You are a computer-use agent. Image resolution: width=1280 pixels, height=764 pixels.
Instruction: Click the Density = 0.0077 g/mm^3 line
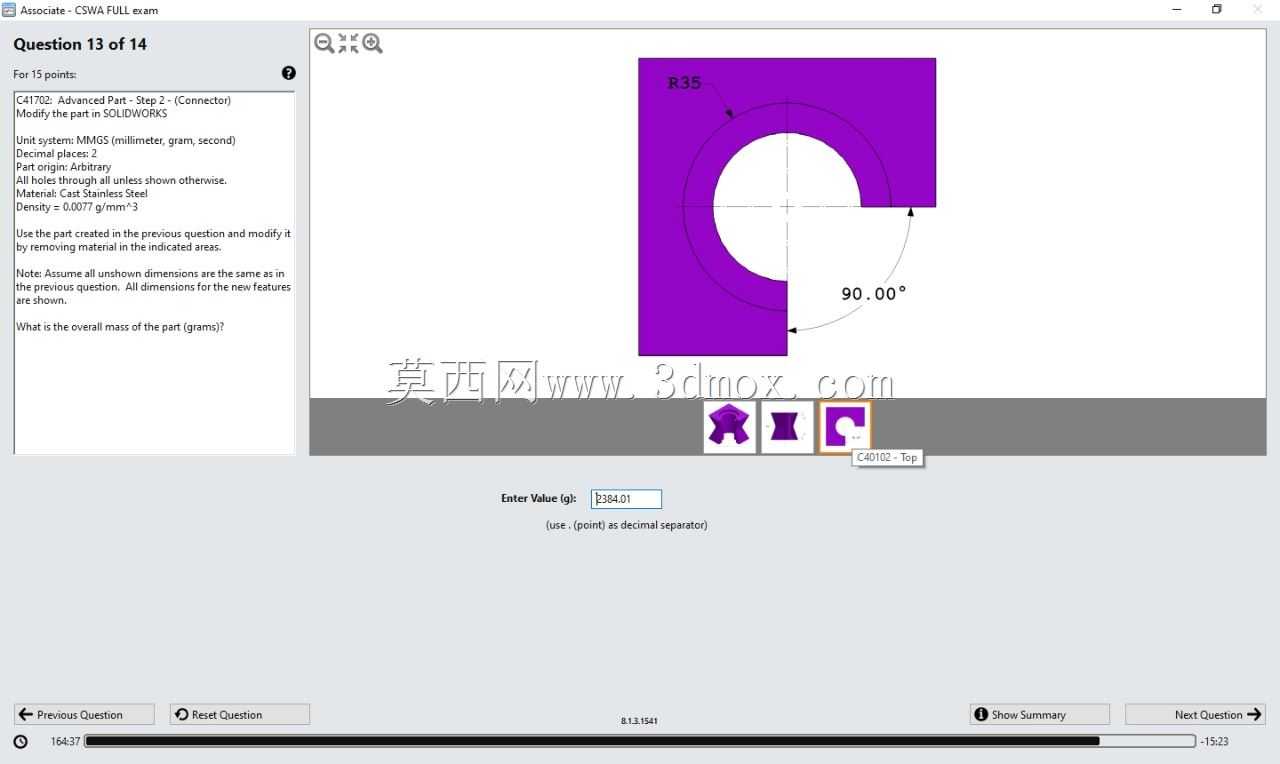tap(77, 207)
